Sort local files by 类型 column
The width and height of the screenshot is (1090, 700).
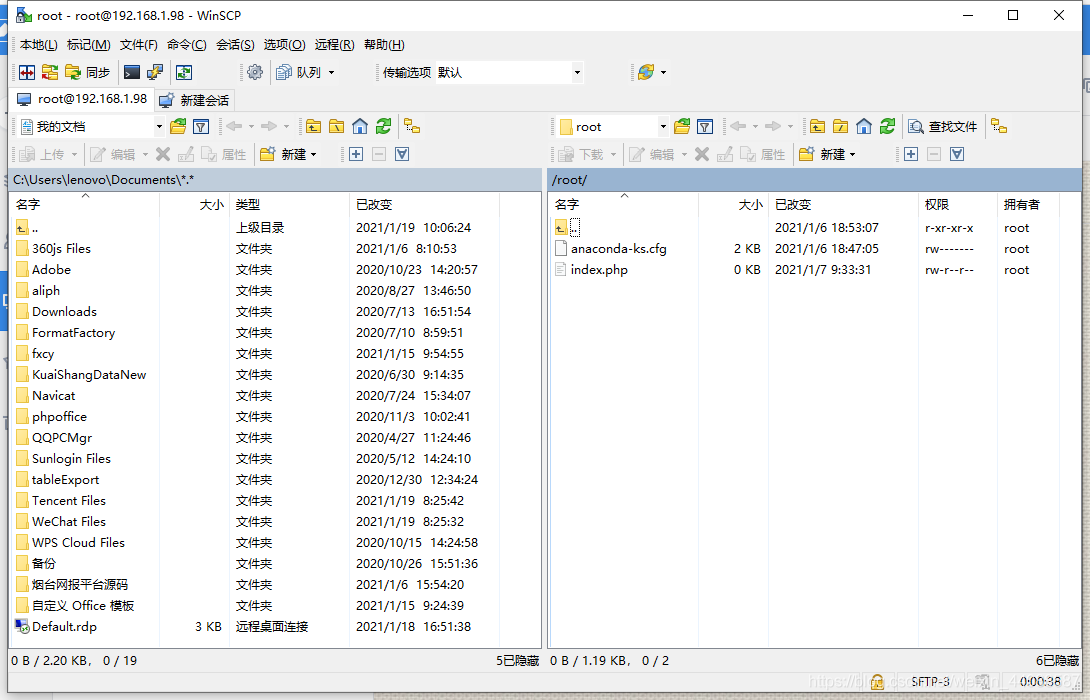click(x=289, y=204)
